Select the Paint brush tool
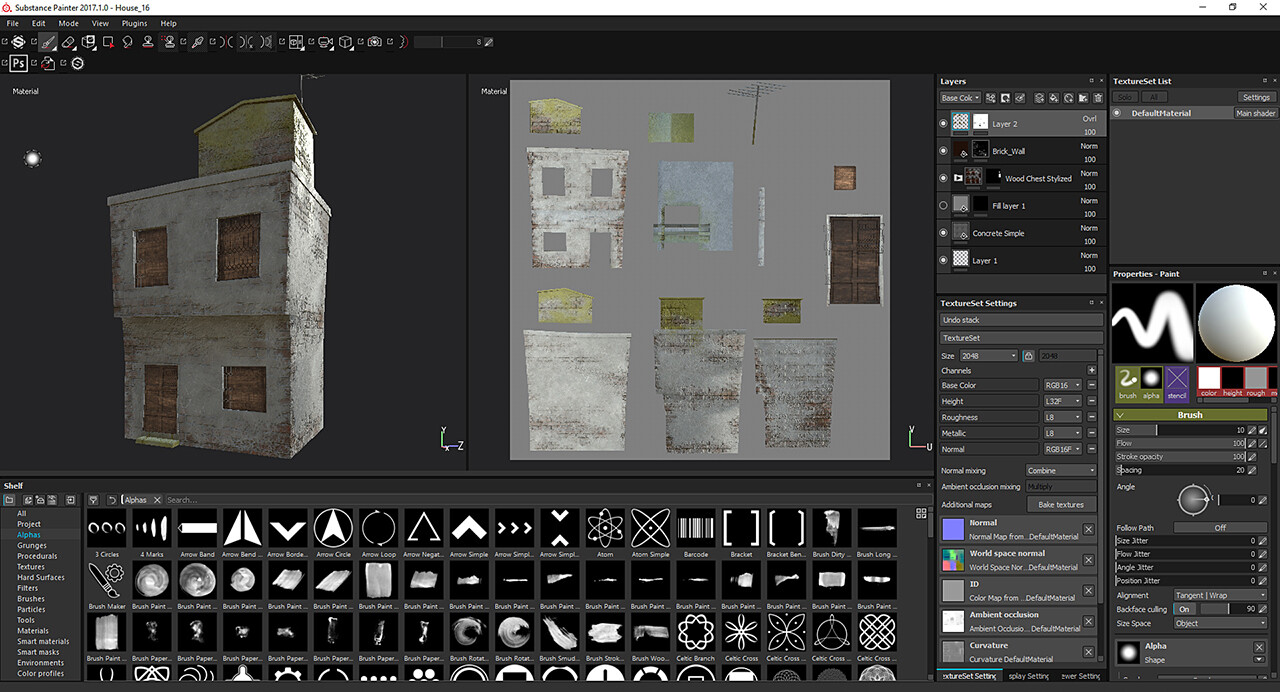1280x692 pixels. click(47, 42)
